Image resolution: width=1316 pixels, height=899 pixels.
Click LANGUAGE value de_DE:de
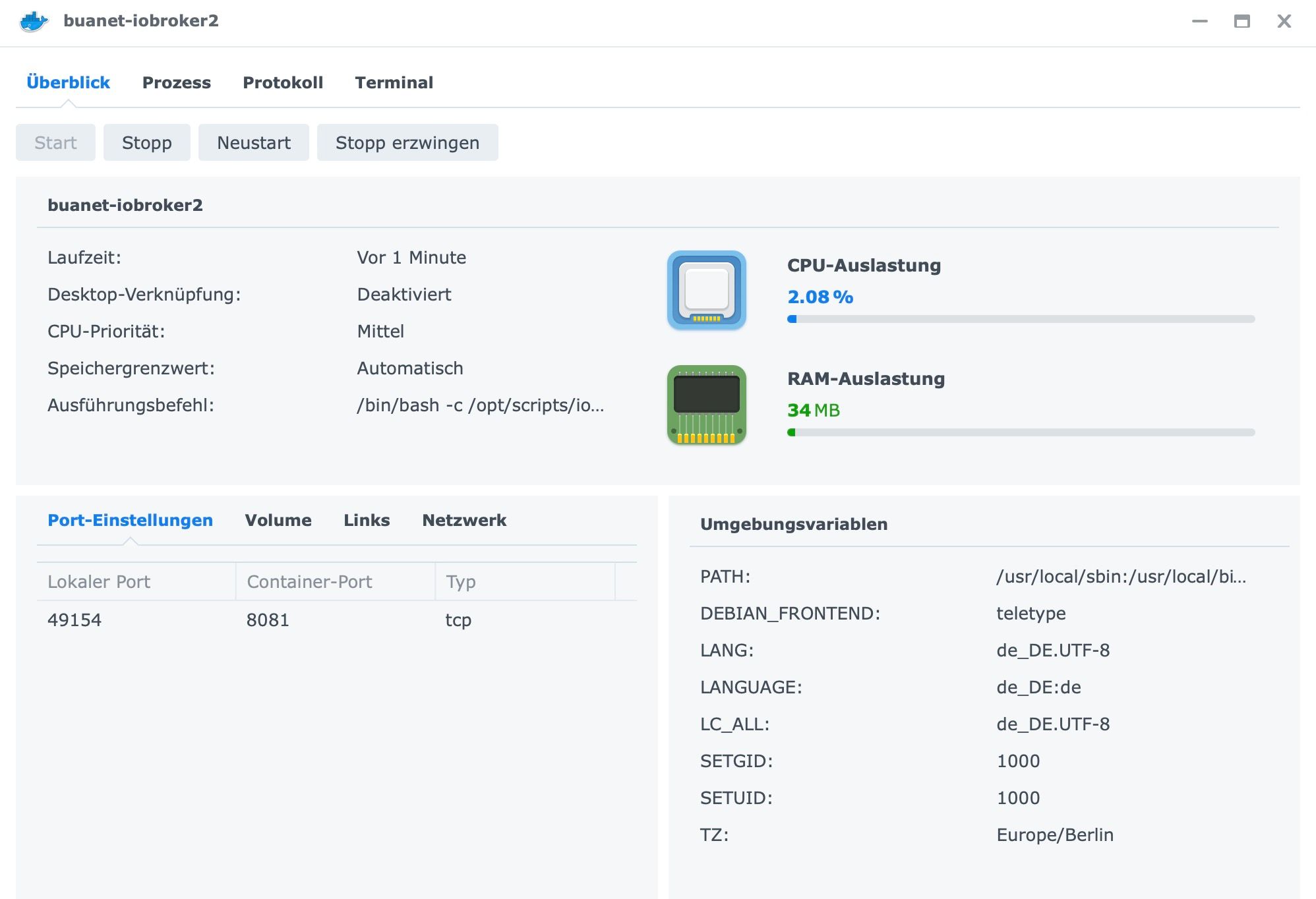point(1038,687)
